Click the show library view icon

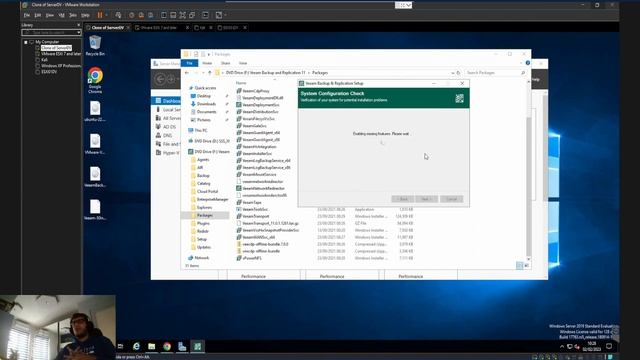click(164, 15)
